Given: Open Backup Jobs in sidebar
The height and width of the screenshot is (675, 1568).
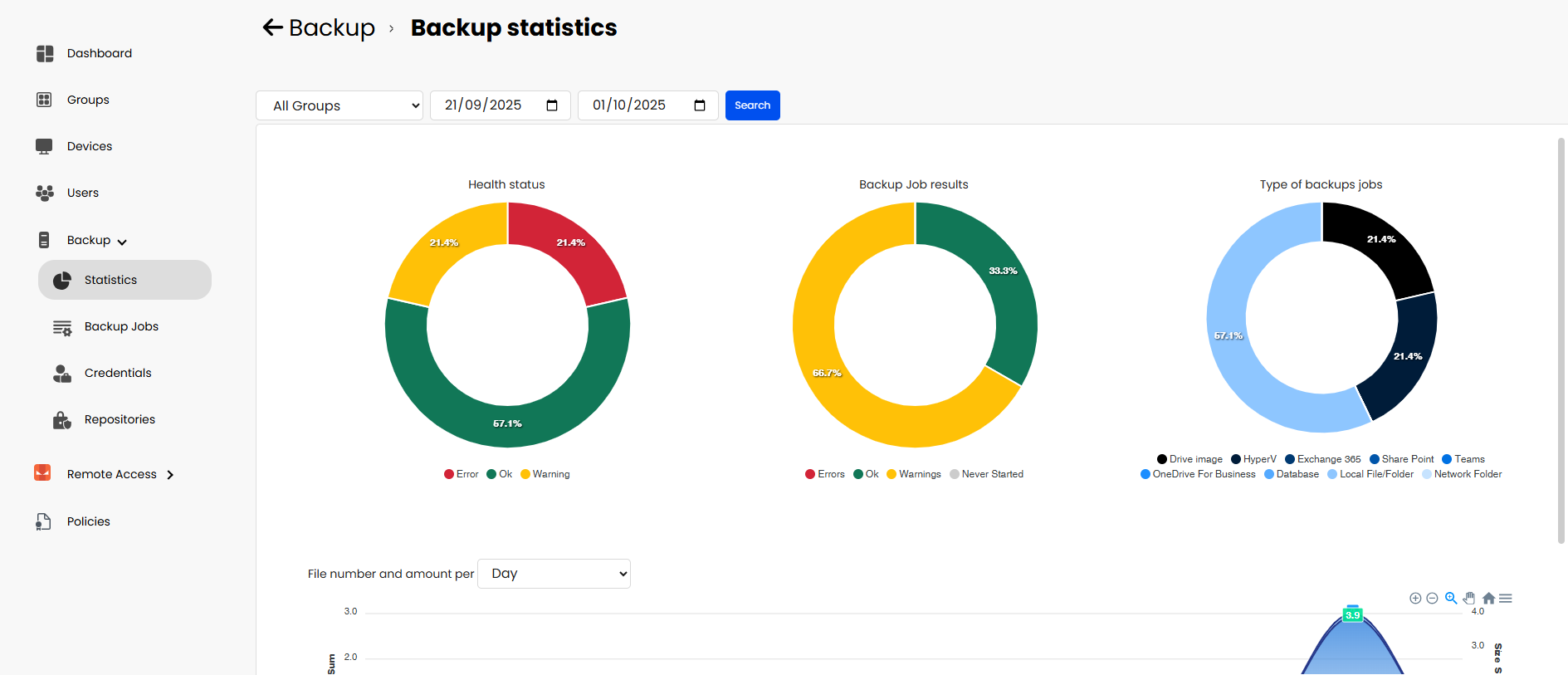Looking at the screenshot, I should coord(121,326).
